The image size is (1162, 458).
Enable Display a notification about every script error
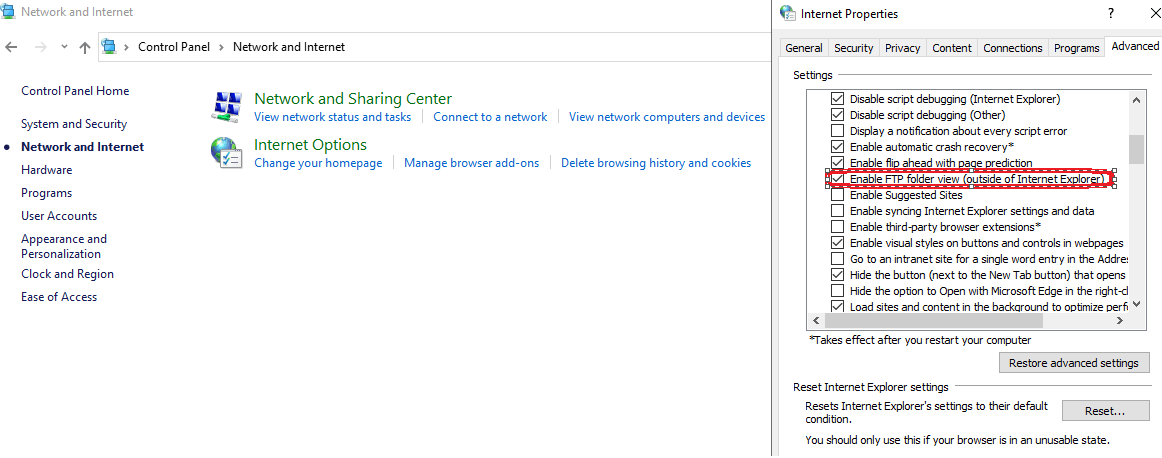(837, 131)
